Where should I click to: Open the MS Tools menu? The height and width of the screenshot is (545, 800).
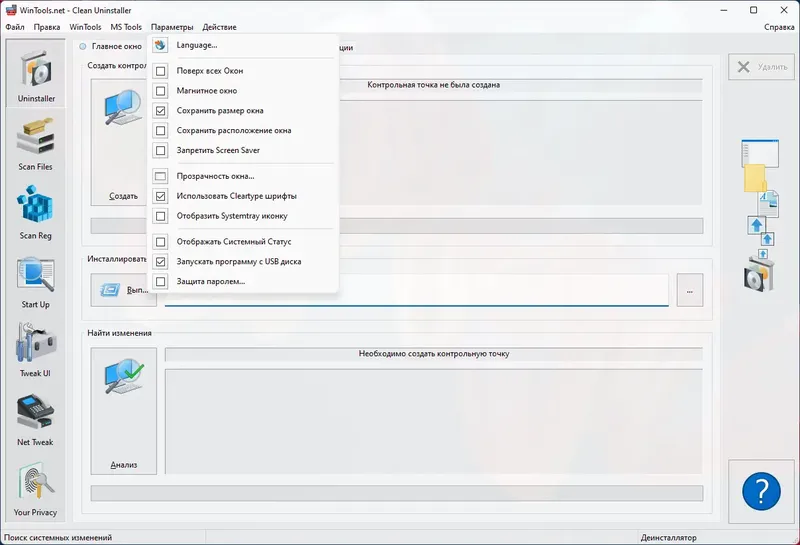[x=126, y=27]
